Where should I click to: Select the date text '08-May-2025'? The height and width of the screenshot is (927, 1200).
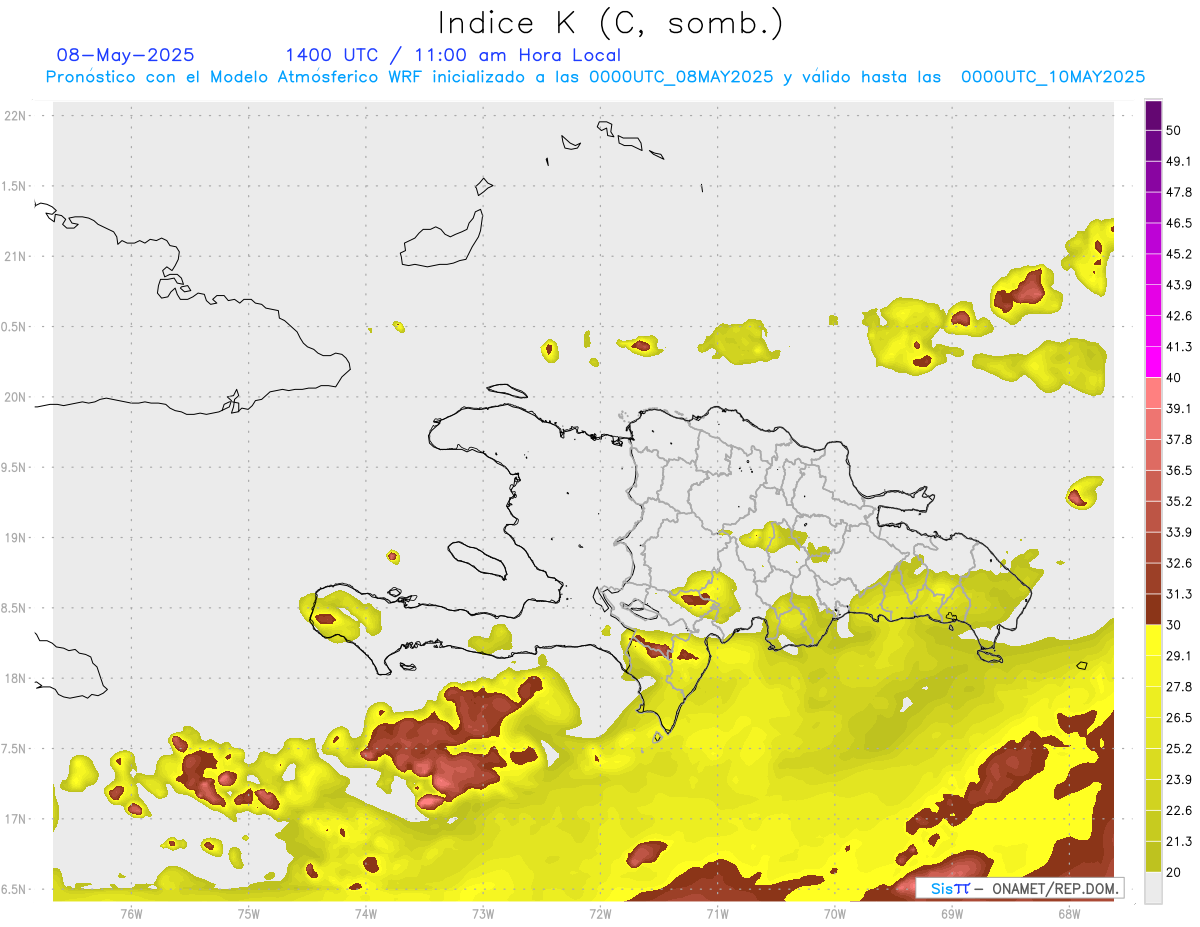click(x=126, y=55)
